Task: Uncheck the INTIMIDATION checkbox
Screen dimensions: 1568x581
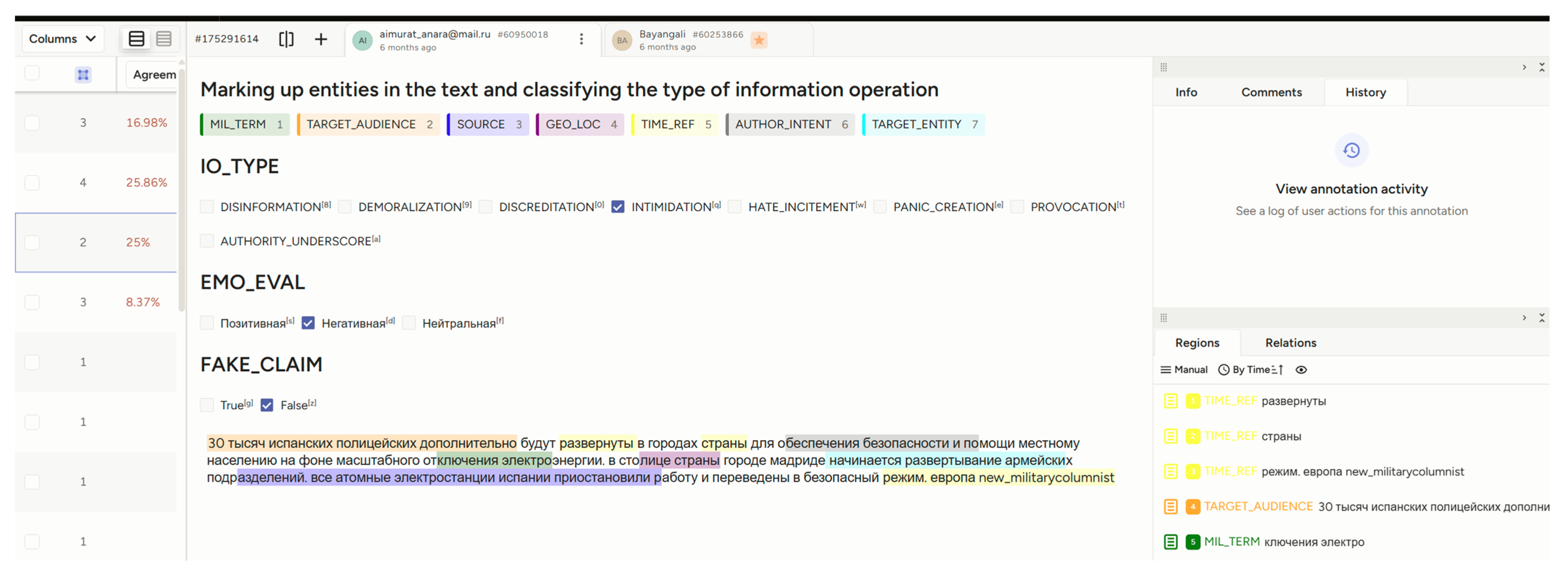Action: (x=618, y=207)
